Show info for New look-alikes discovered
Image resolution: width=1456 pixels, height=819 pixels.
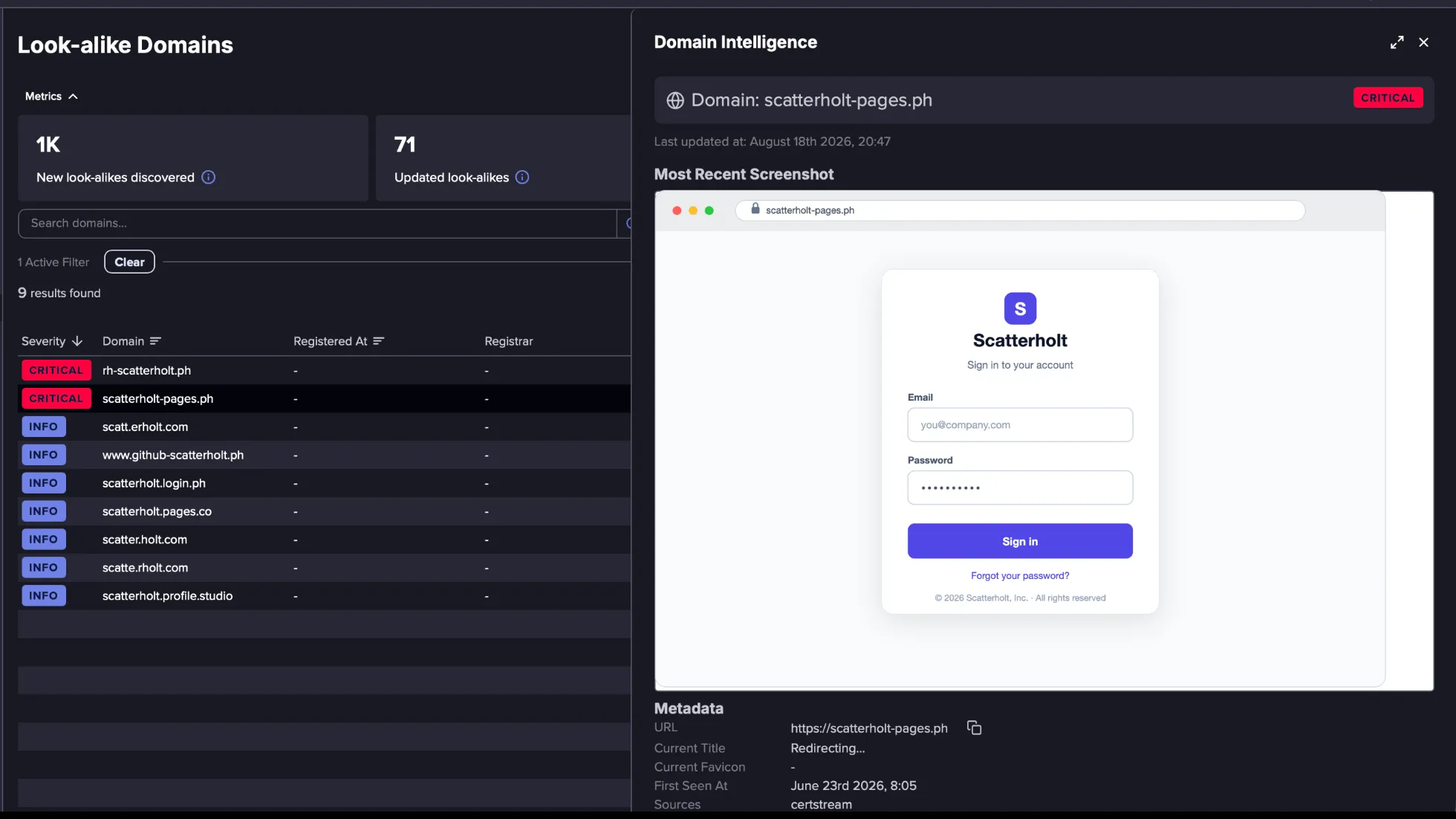tap(209, 177)
